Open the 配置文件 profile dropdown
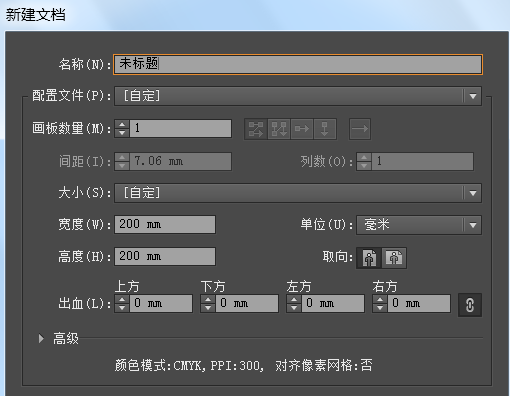 (298, 96)
